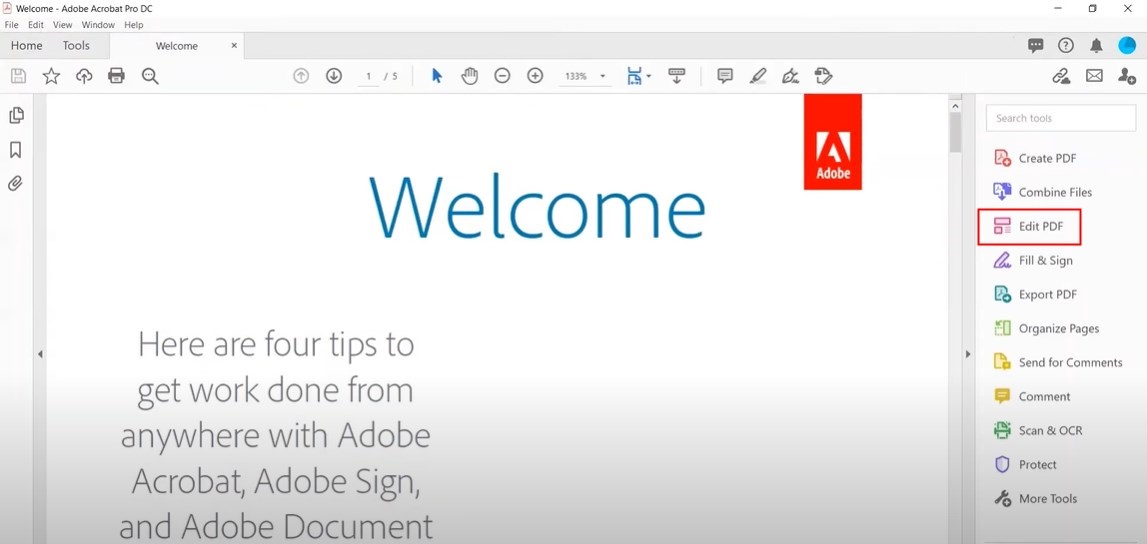Click the stamp tool icon
Screen dimensions: 1147x544
[824, 75]
